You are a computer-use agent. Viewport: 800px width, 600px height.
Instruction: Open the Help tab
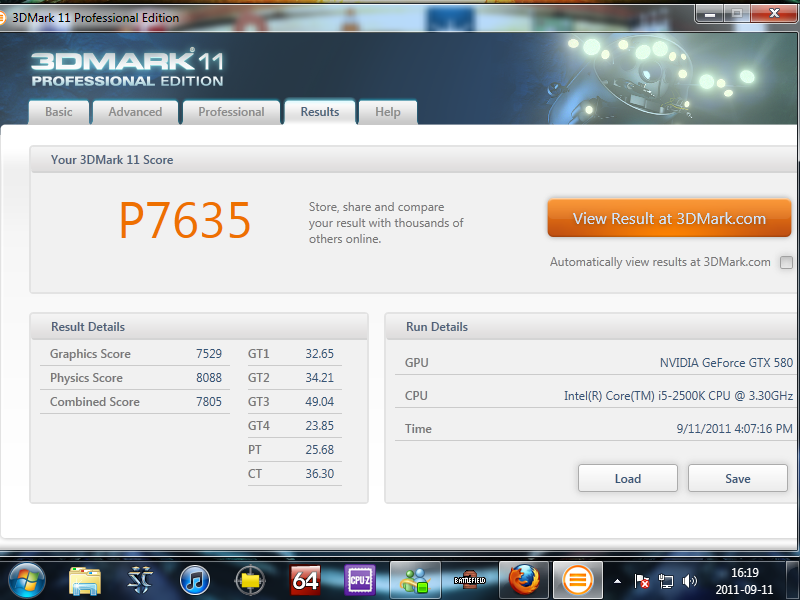(388, 112)
